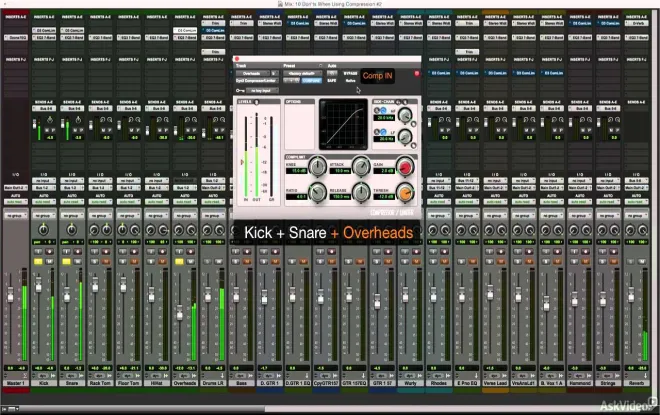Click the RATIO value field showing 4.0:1
The height and width of the screenshot is (415, 660).
[296, 197]
